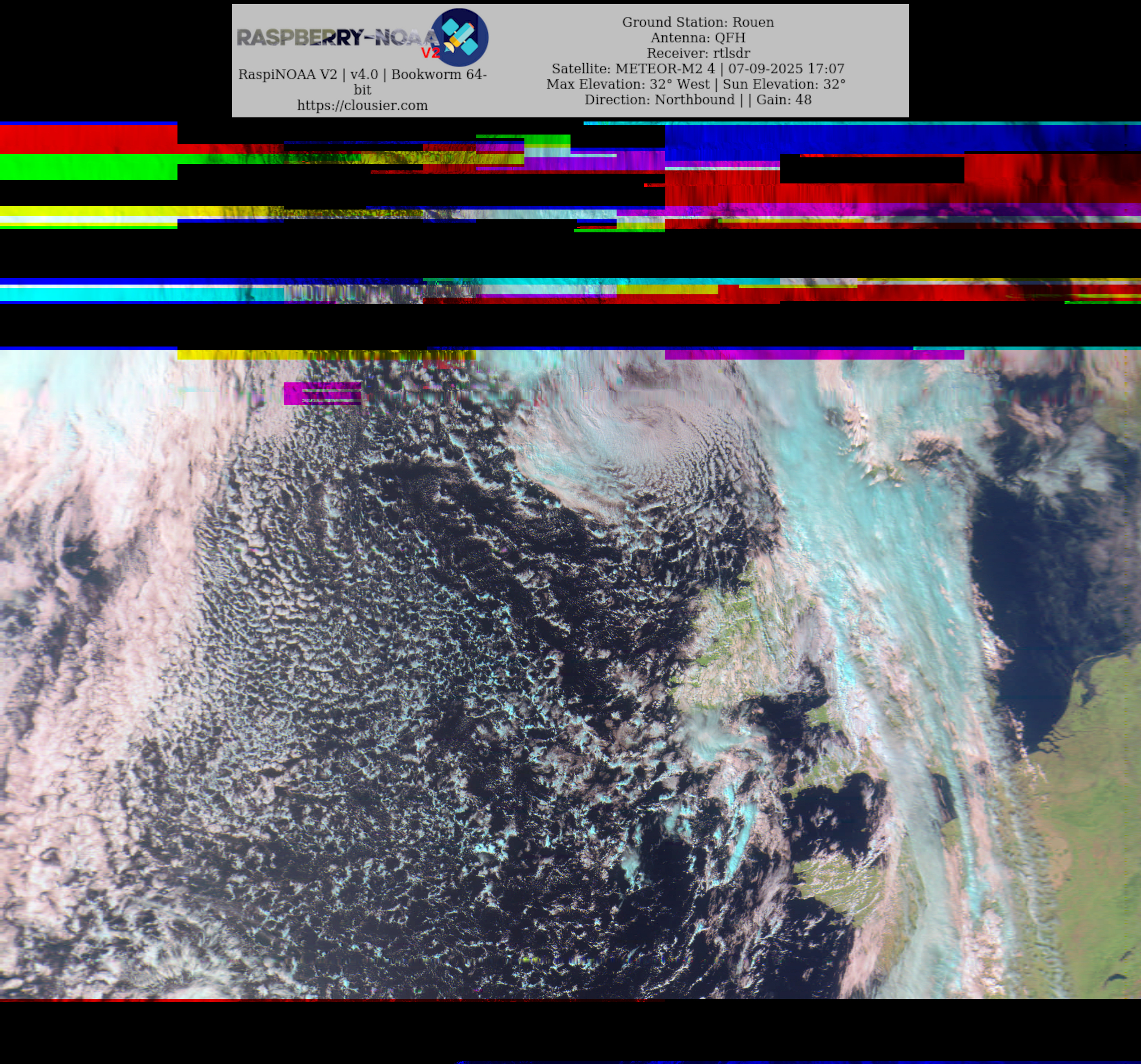Click the 'Antenna: QFH' label
This screenshot has width=1141, height=1064.
(697, 38)
